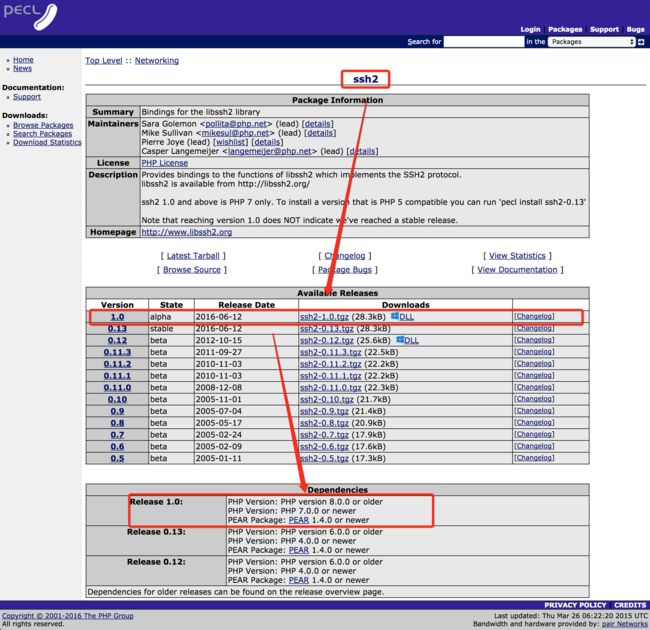Click Latest Tarball link
Screen dimensions: 650x630
(193, 256)
